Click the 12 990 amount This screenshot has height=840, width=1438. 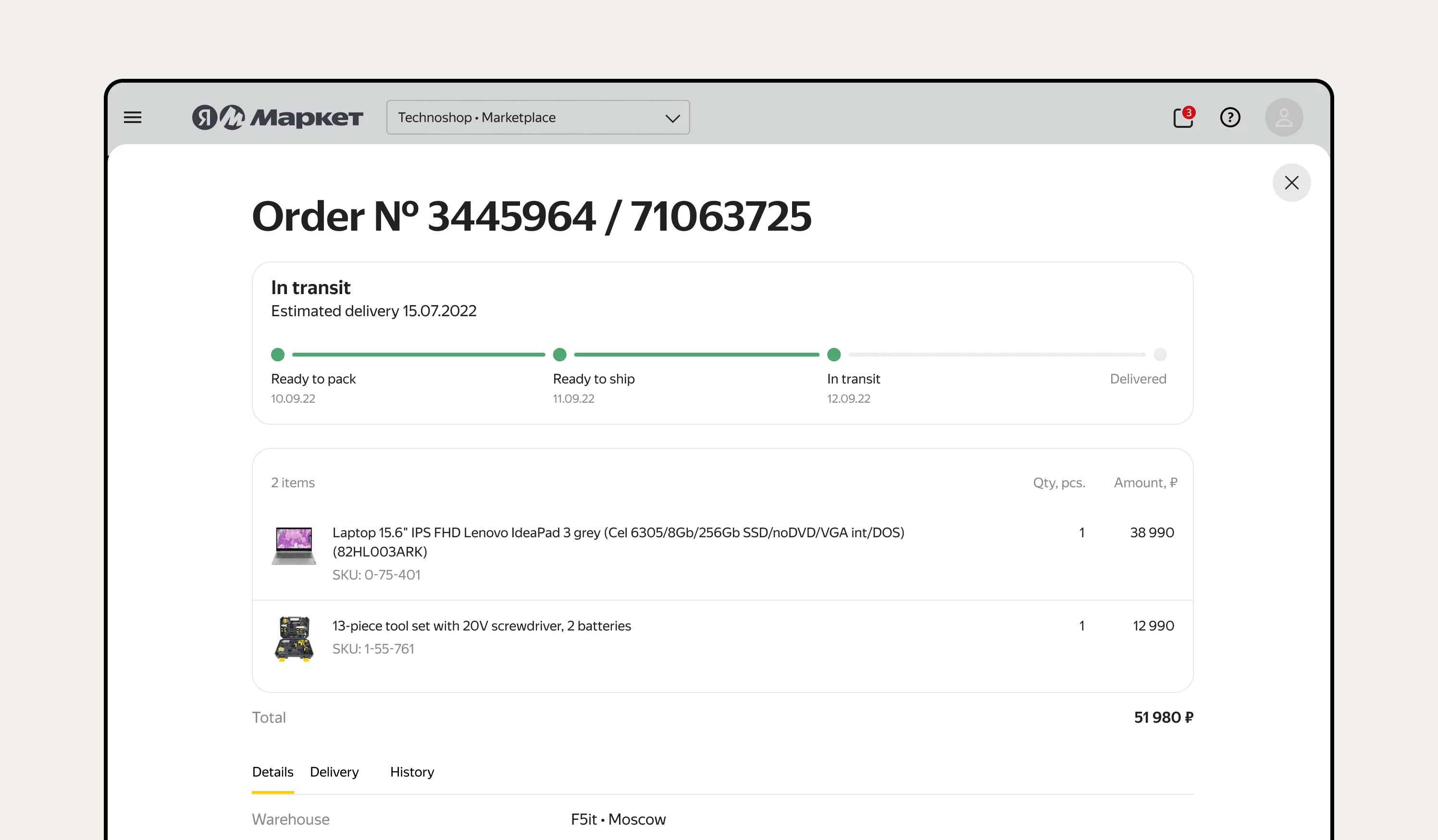pyautogui.click(x=1153, y=626)
